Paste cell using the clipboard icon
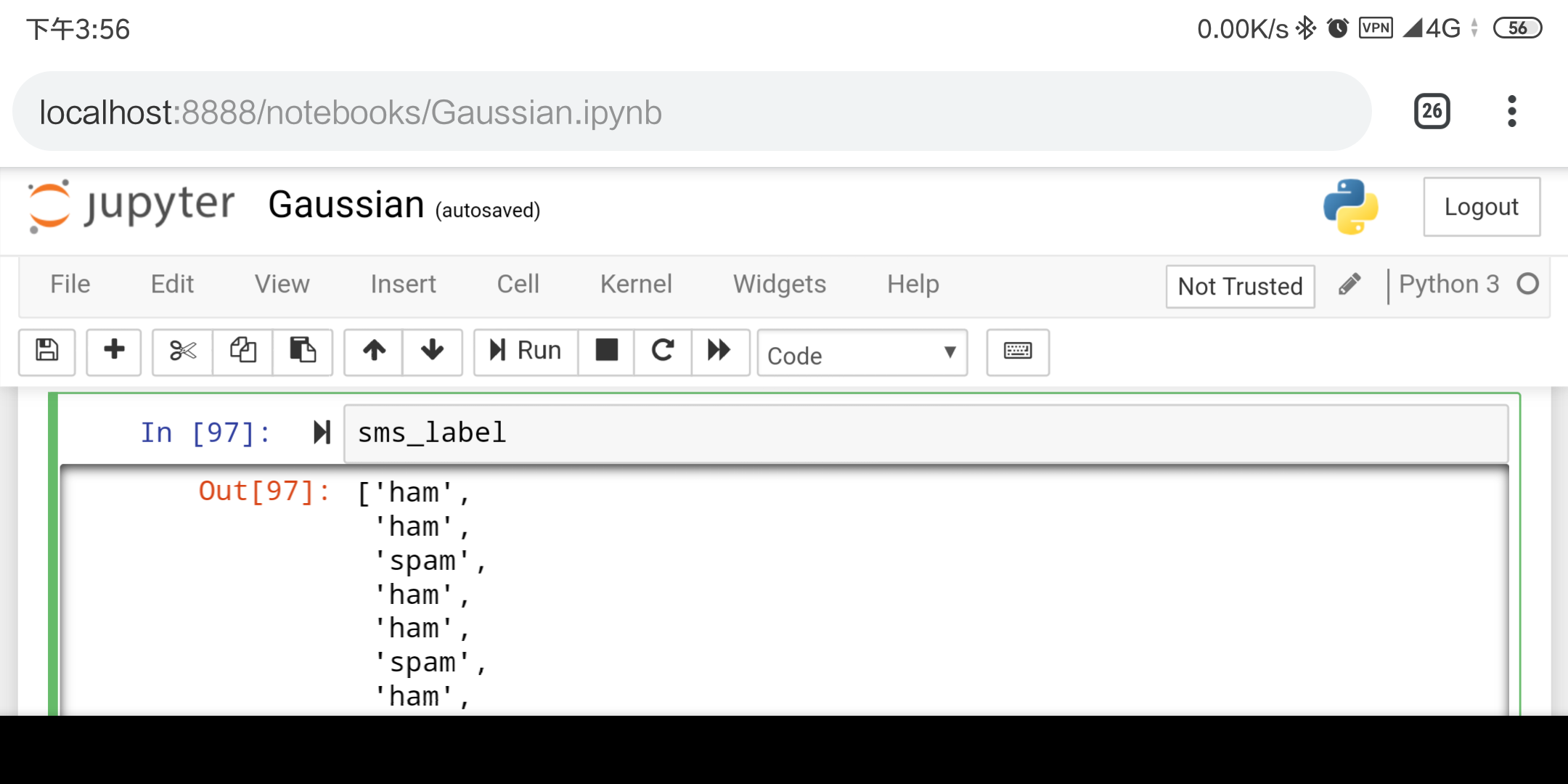The height and width of the screenshot is (784, 1568). coord(302,351)
